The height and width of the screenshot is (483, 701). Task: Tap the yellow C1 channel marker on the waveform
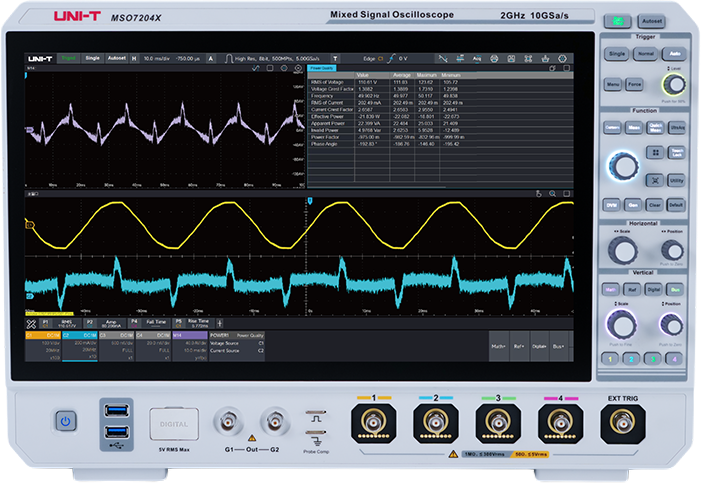30,225
